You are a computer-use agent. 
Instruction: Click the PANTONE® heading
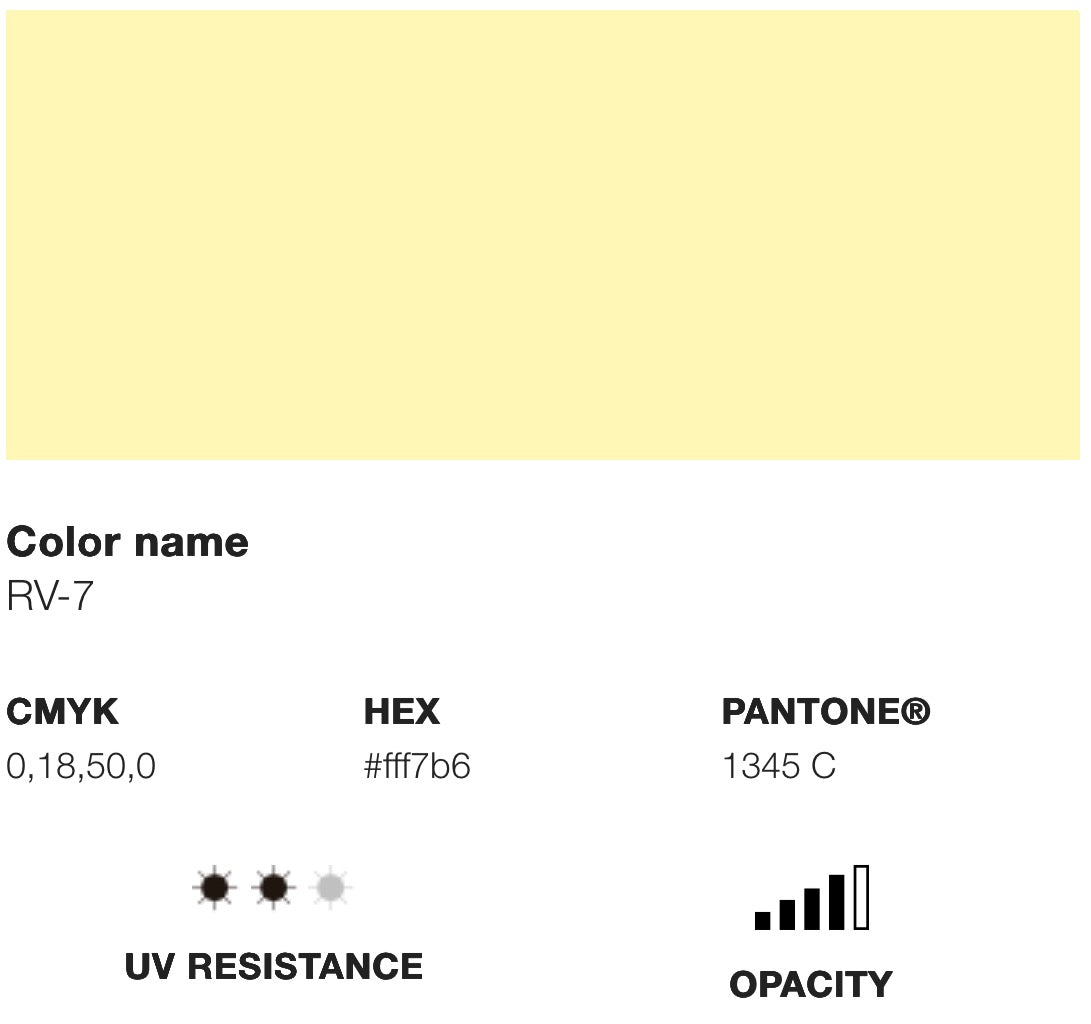click(x=826, y=712)
